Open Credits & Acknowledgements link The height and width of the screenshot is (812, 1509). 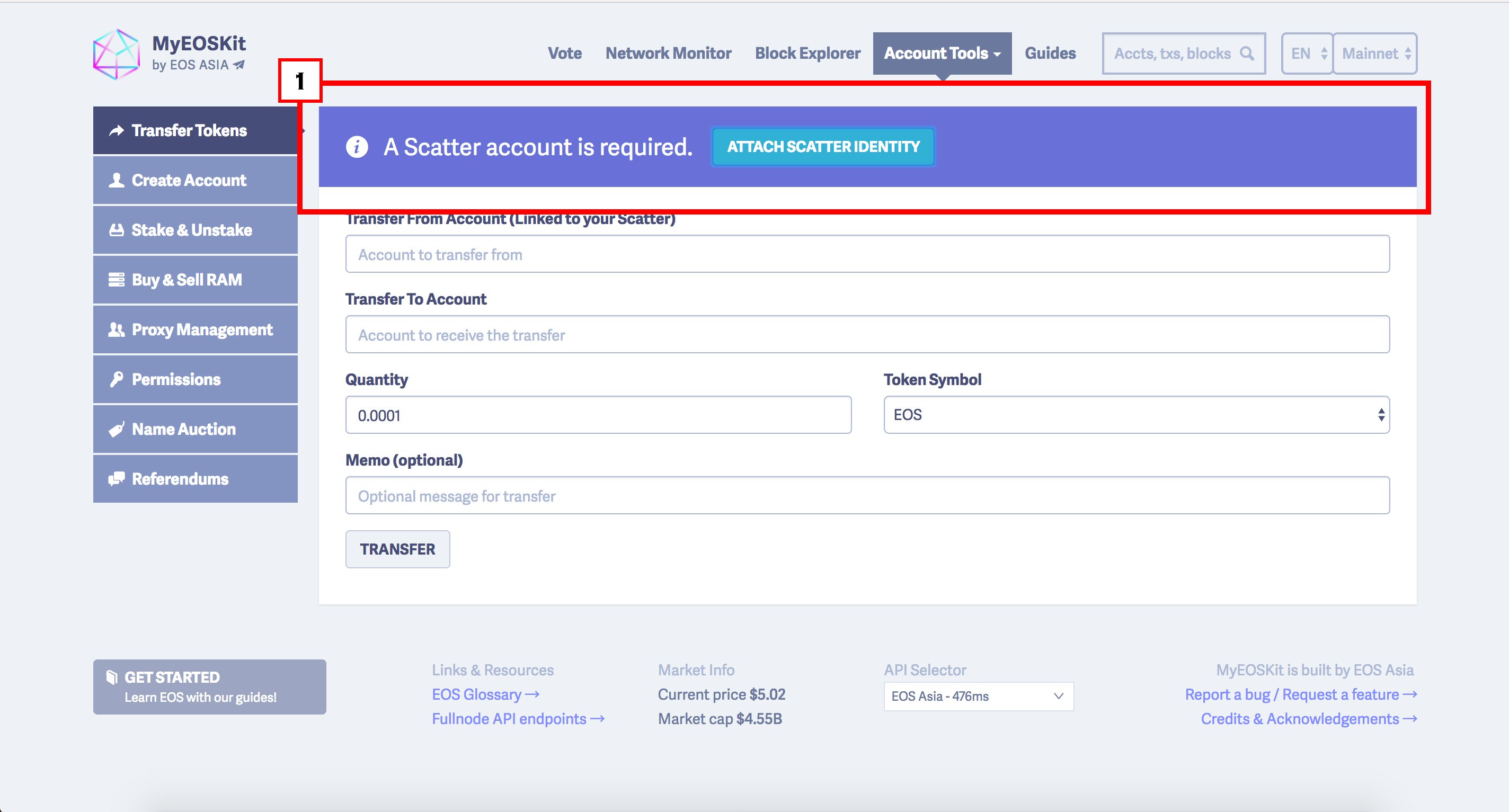point(1309,719)
